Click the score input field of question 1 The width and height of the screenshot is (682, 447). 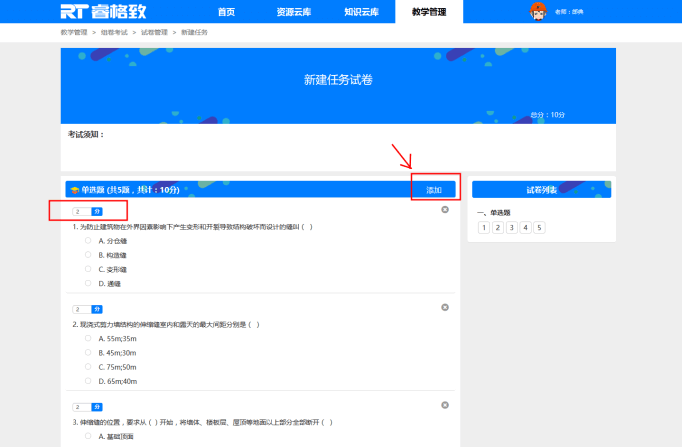80,212
